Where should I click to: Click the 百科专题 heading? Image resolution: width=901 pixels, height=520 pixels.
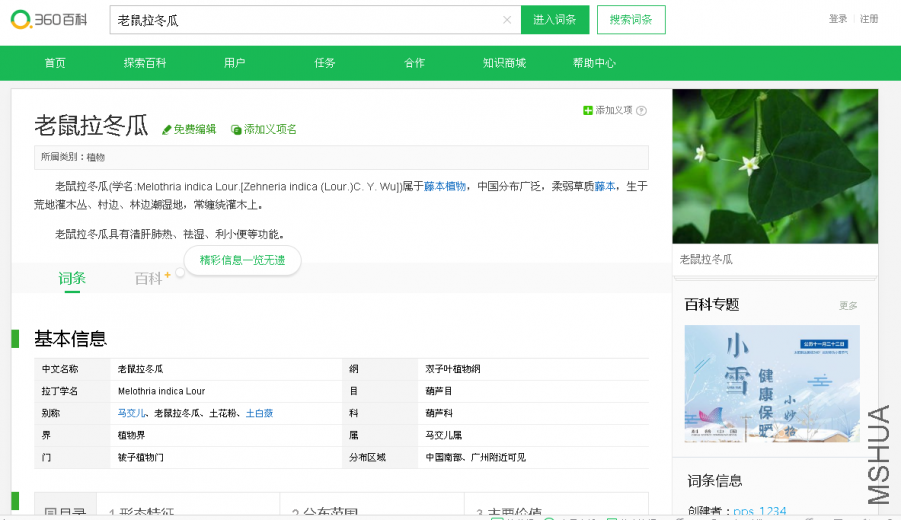(x=712, y=305)
